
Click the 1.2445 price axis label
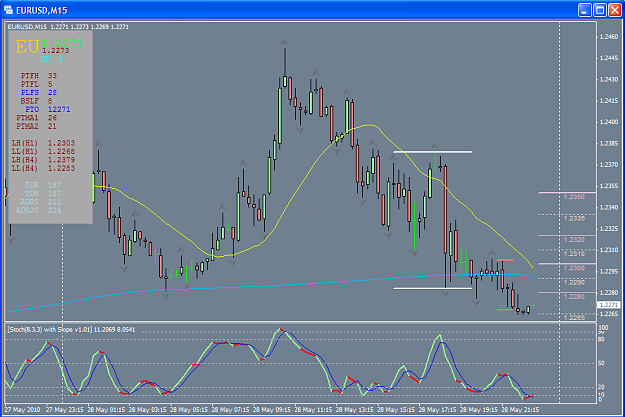(609, 58)
